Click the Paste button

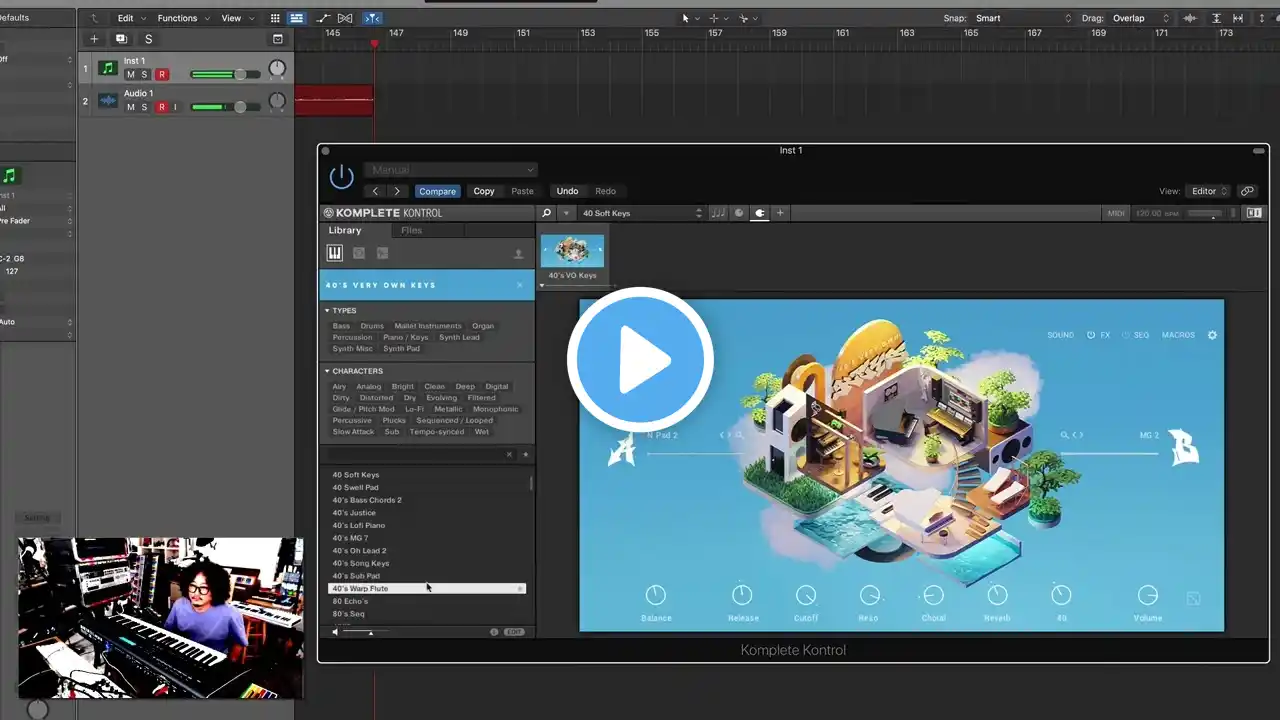point(522,191)
